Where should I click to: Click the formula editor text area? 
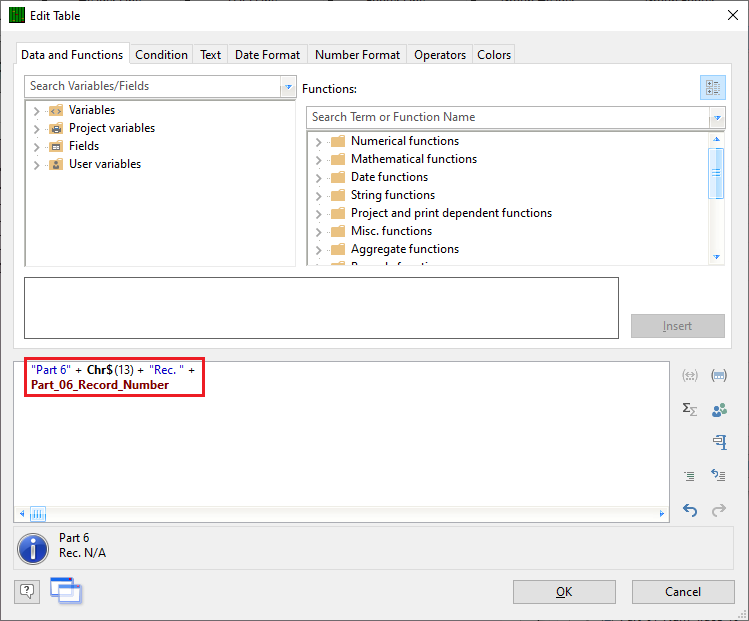click(341, 434)
